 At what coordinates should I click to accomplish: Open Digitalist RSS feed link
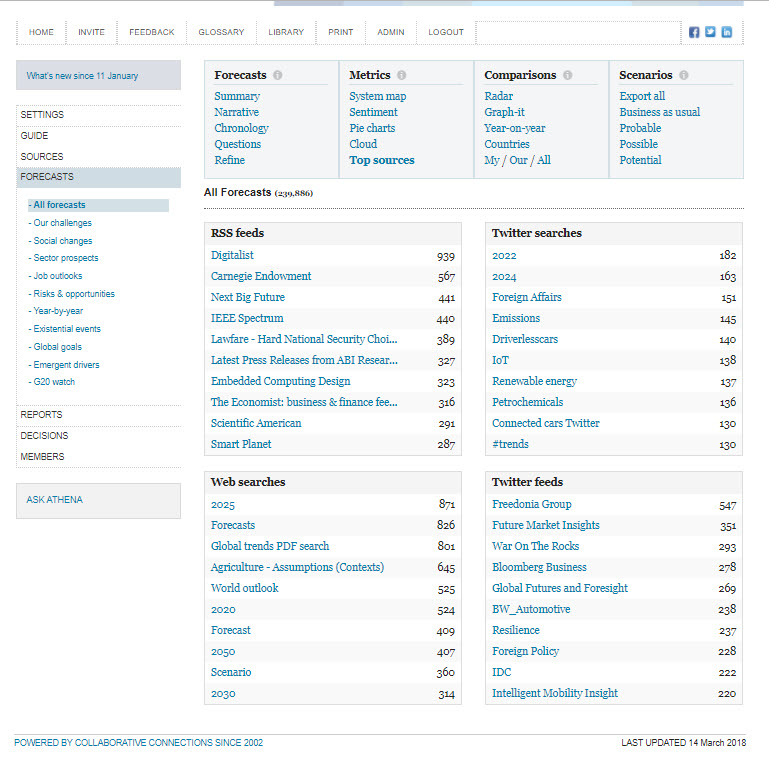coord(232,255)
